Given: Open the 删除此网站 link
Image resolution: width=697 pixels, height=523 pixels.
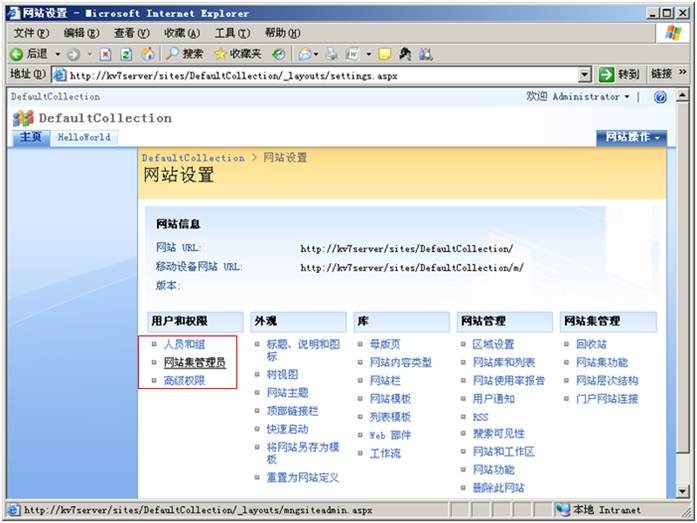Looking at the screenshot, I should 499,488.
